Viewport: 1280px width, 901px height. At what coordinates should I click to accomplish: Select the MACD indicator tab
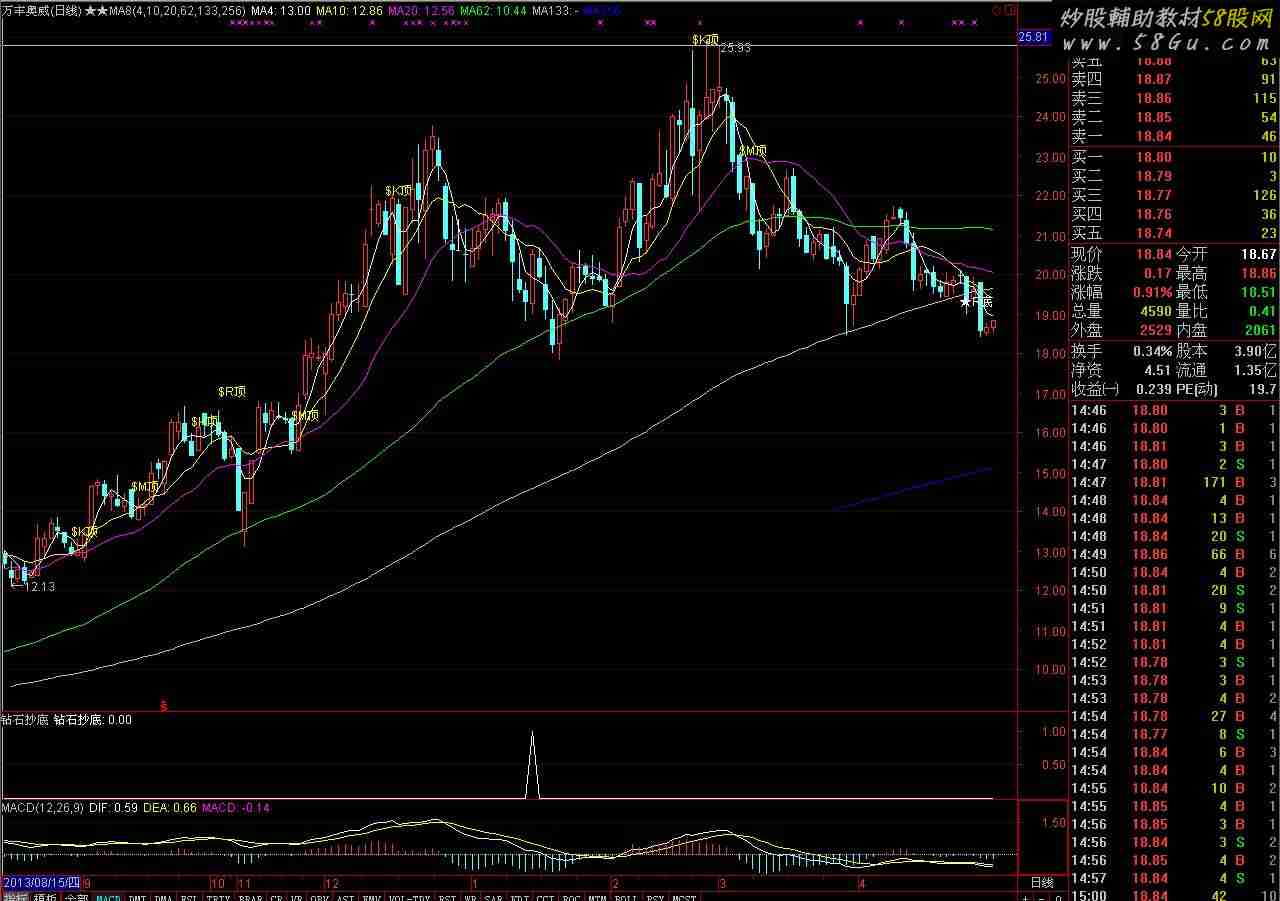tap(108, 897)
